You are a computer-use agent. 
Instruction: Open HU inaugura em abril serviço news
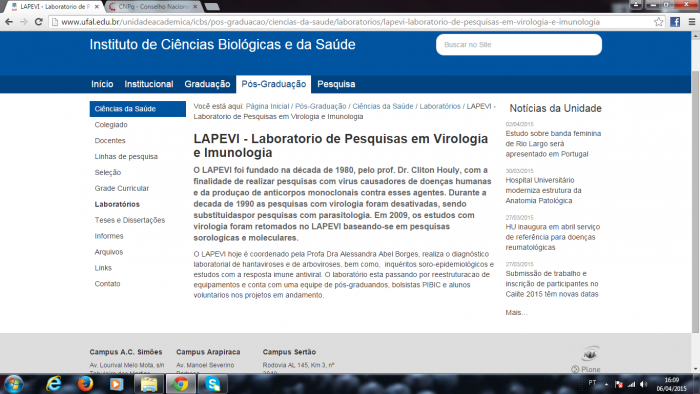pos(553,237)
